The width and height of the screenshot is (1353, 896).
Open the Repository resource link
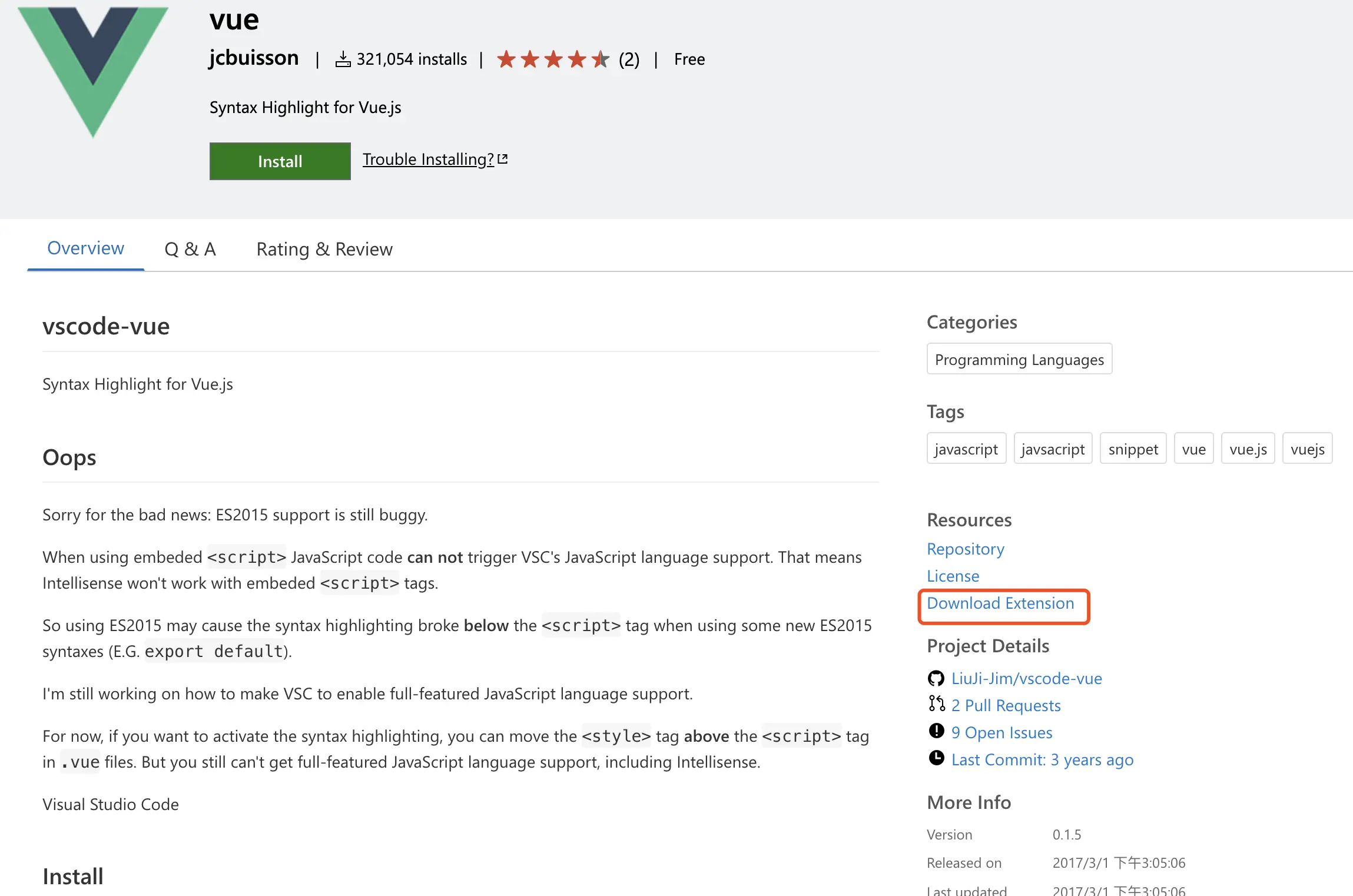click(x=965, y=549)
